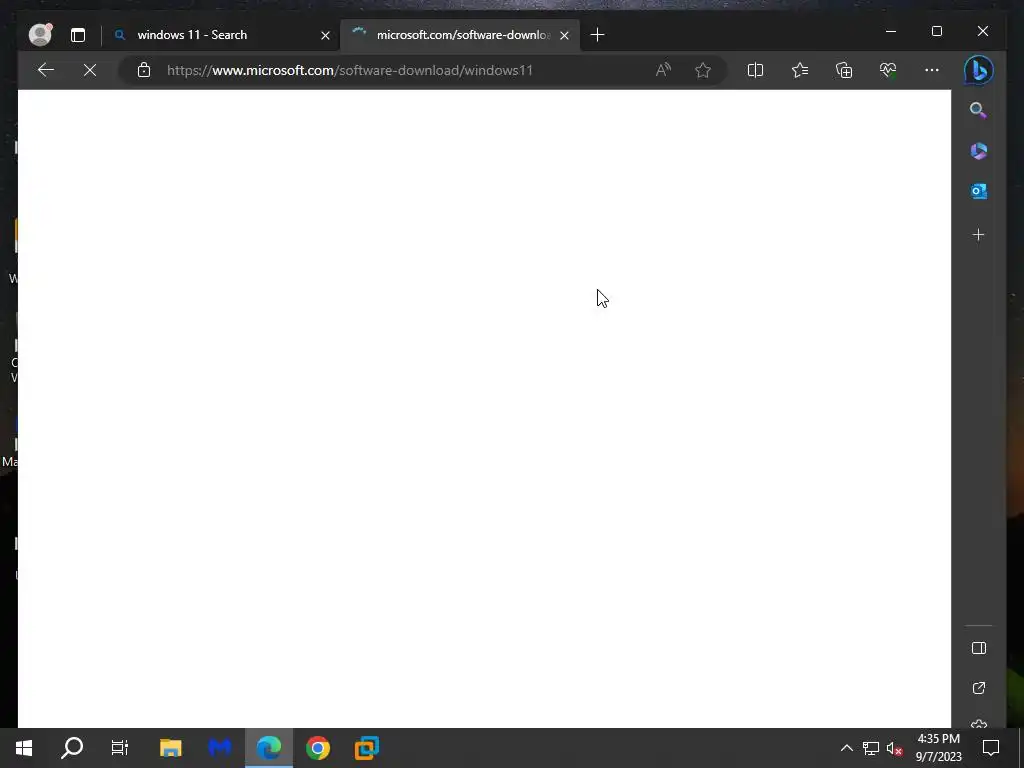Open Action Center notifications
This screenshot has width=1024, height=768.
[991, 748]
